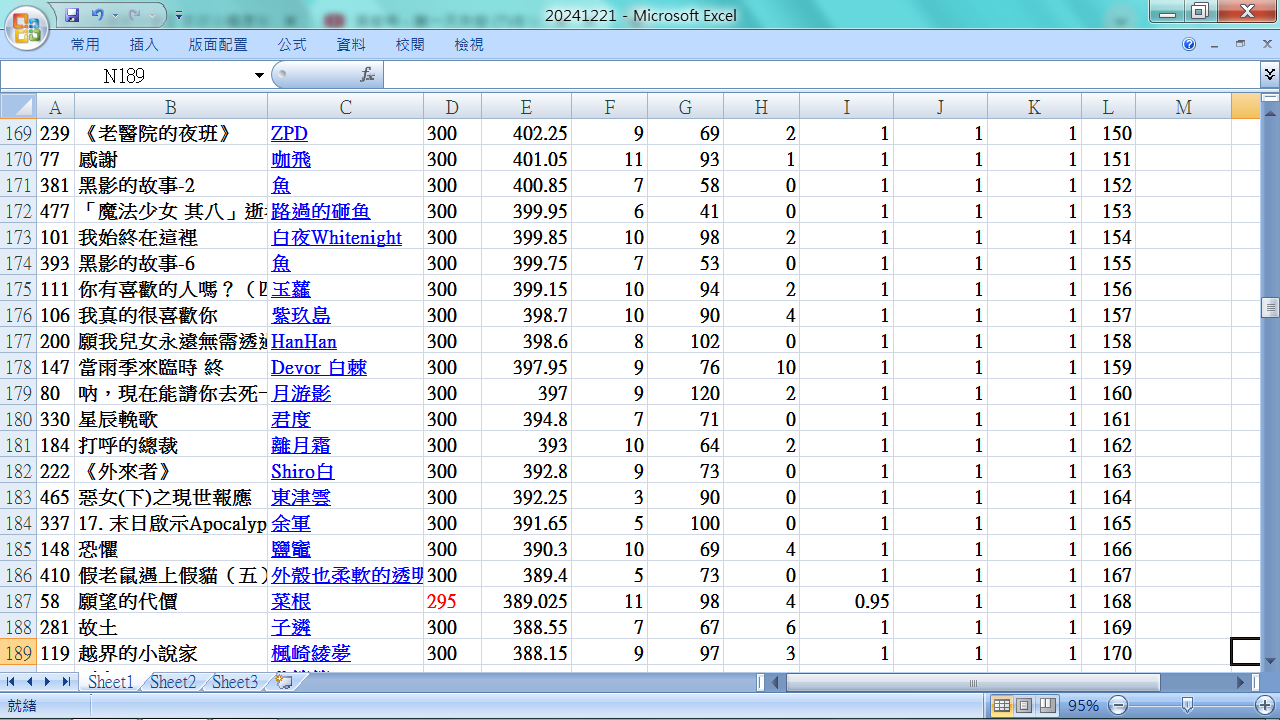Open the redo history dropdown arrow
The width and height of the screenshot is (1280, 720).
154,15
